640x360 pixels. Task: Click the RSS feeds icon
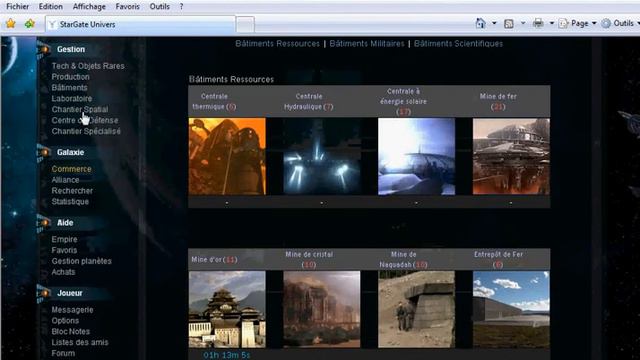[509, 24]
